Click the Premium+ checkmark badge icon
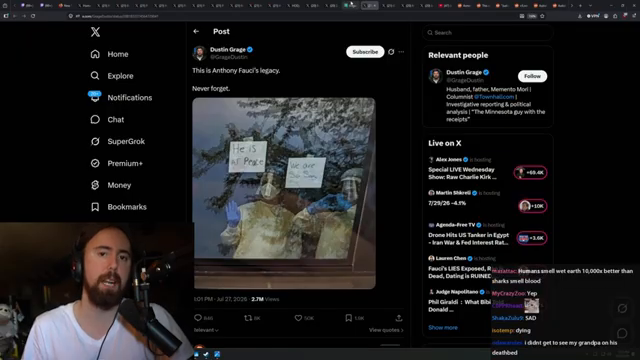The width and height of the screenshot is (640, 360). click(x=95, y=163)
